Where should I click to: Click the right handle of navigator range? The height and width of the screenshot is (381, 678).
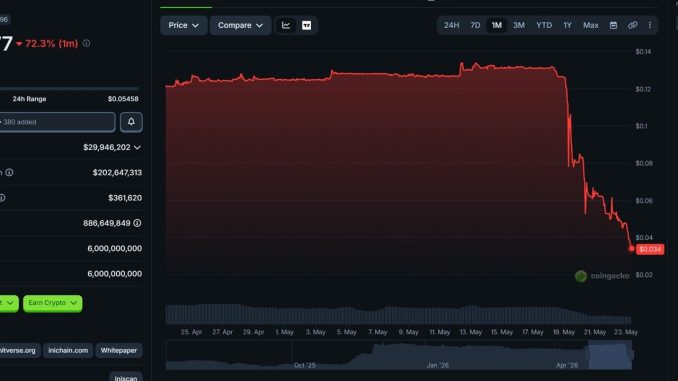[631, 355]
